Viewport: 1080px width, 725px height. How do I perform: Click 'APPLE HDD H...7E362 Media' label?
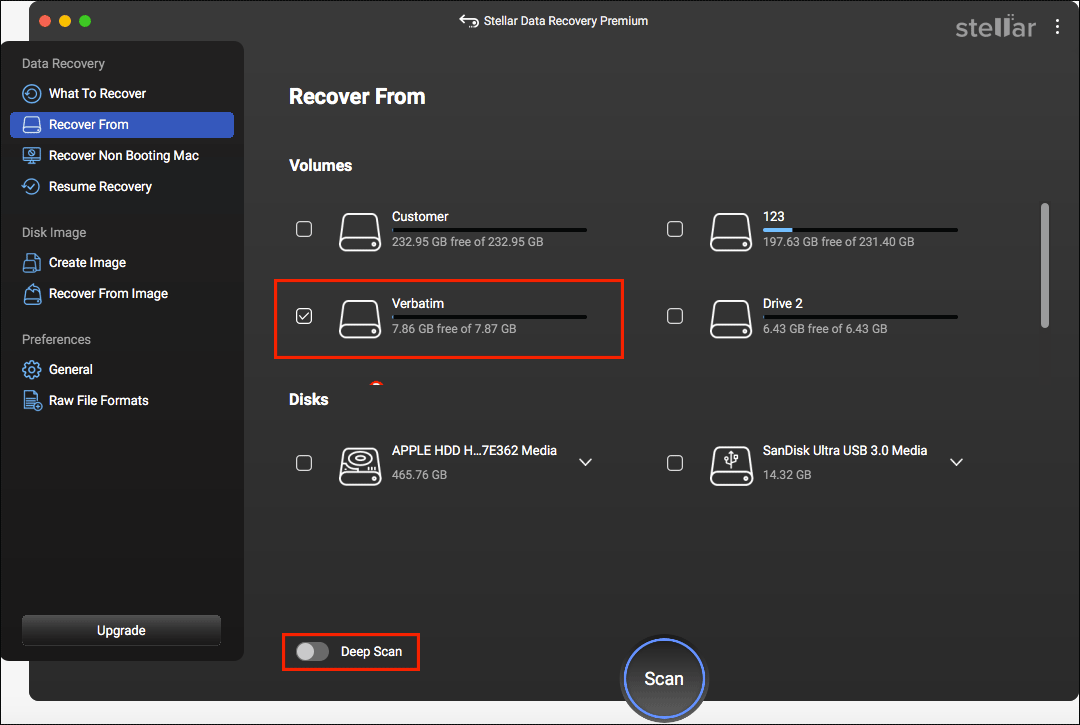pyautogui.click(x=475, y=450)
